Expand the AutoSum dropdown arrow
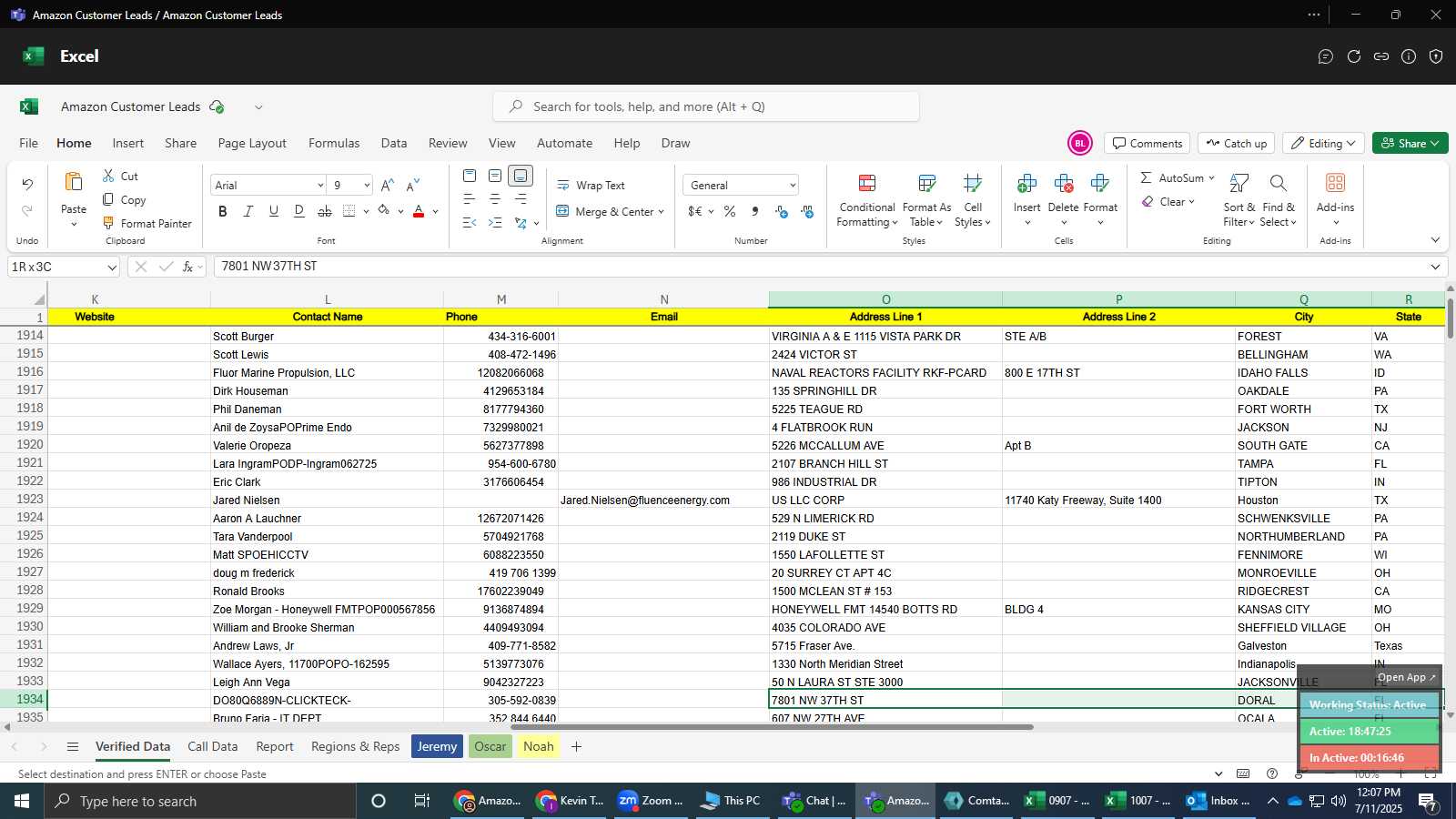The width and height of the screenshot is (1456, 819). [1211, 177]
